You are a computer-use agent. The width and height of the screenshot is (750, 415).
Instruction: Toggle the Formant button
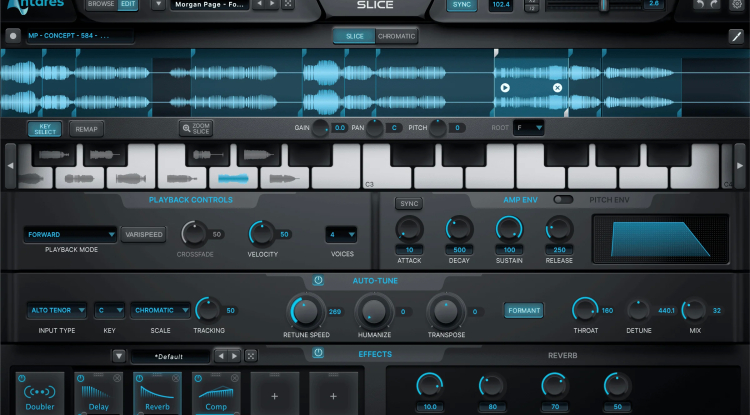point(524,311)
